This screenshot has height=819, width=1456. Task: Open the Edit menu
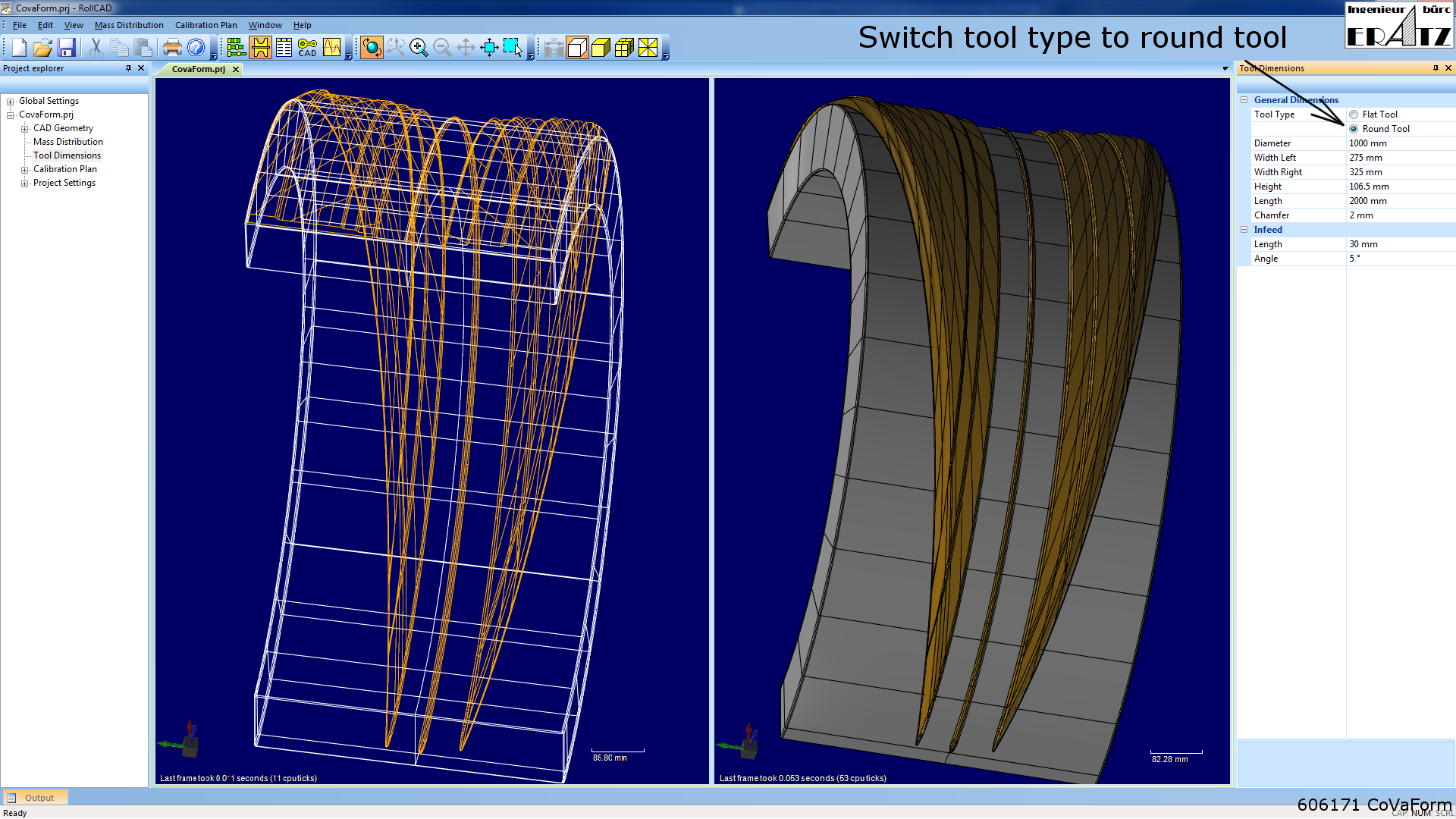(45, 25)
